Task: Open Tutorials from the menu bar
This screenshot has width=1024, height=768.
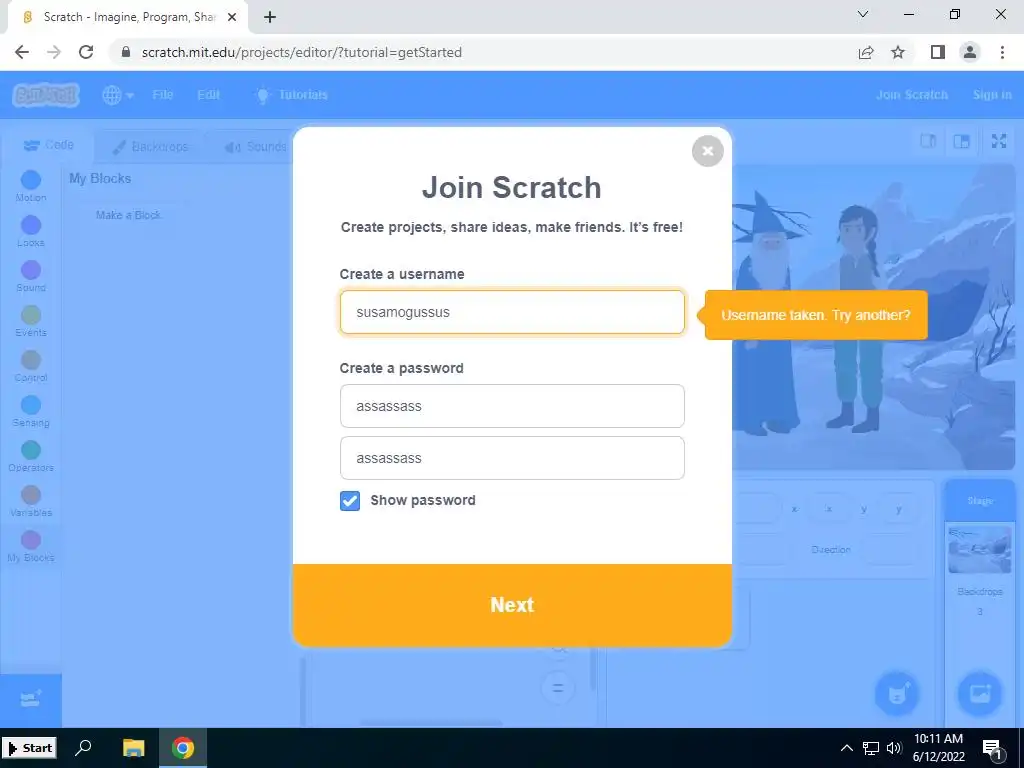Action: (x=291, y=95)
